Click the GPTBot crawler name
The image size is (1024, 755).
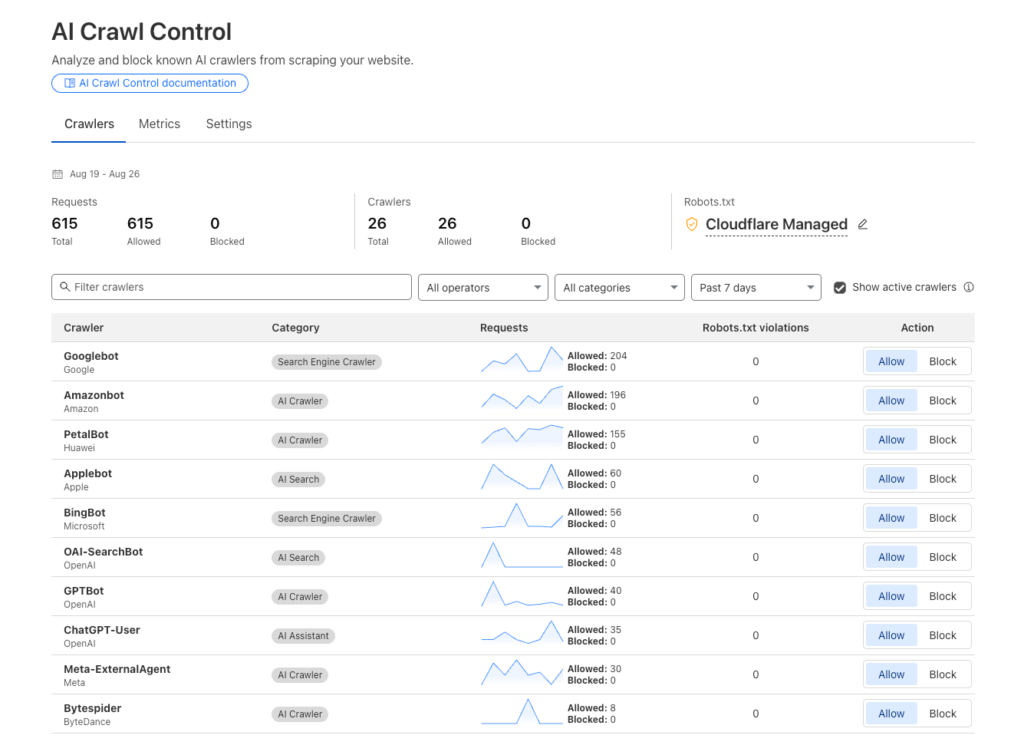click(x=84, y=591)
